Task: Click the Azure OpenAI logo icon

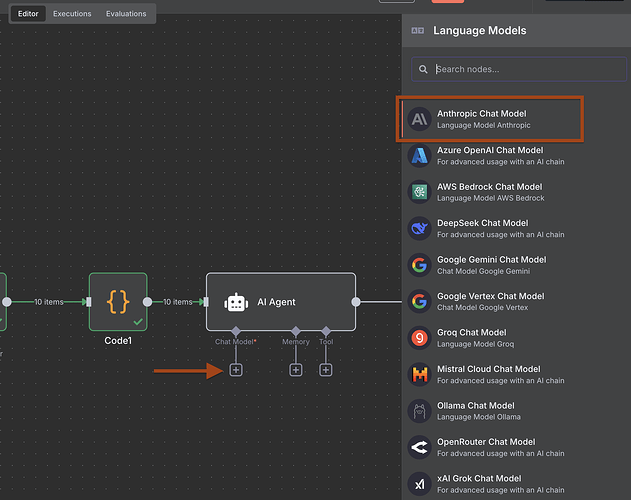Action: 419,155
